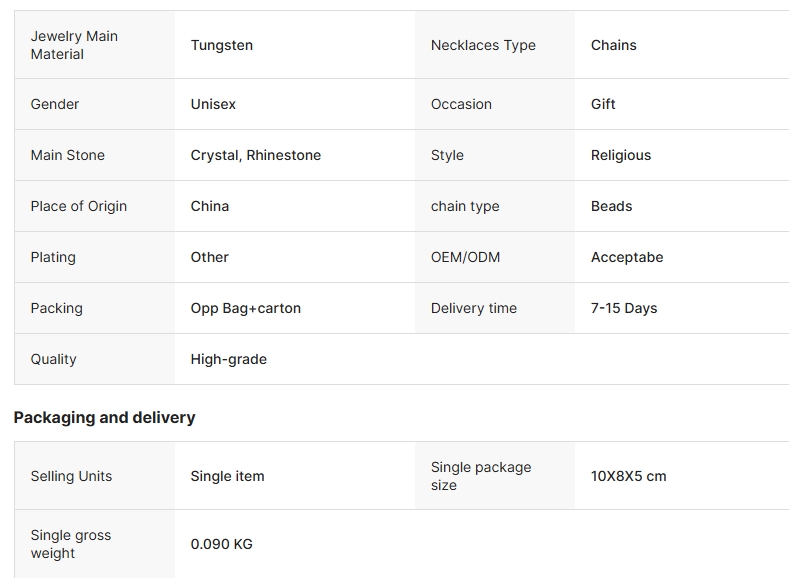The image size is (789, 578).
Task: Click the 7-15 Days delivery time
Action: pos(624,308)
